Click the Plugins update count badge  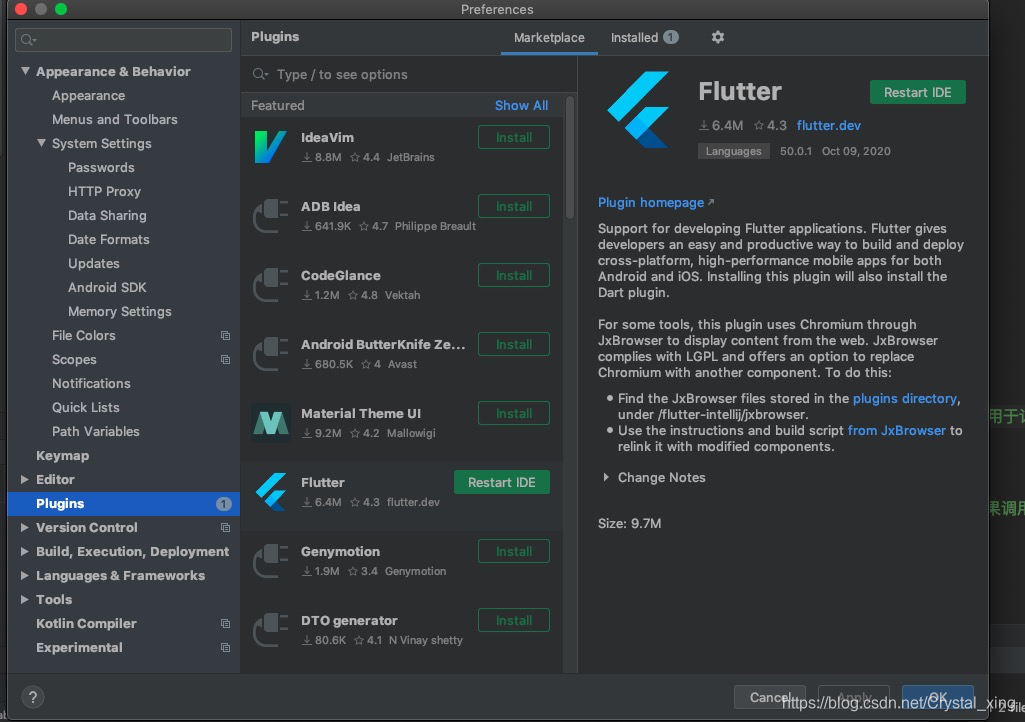click(224, 504)
